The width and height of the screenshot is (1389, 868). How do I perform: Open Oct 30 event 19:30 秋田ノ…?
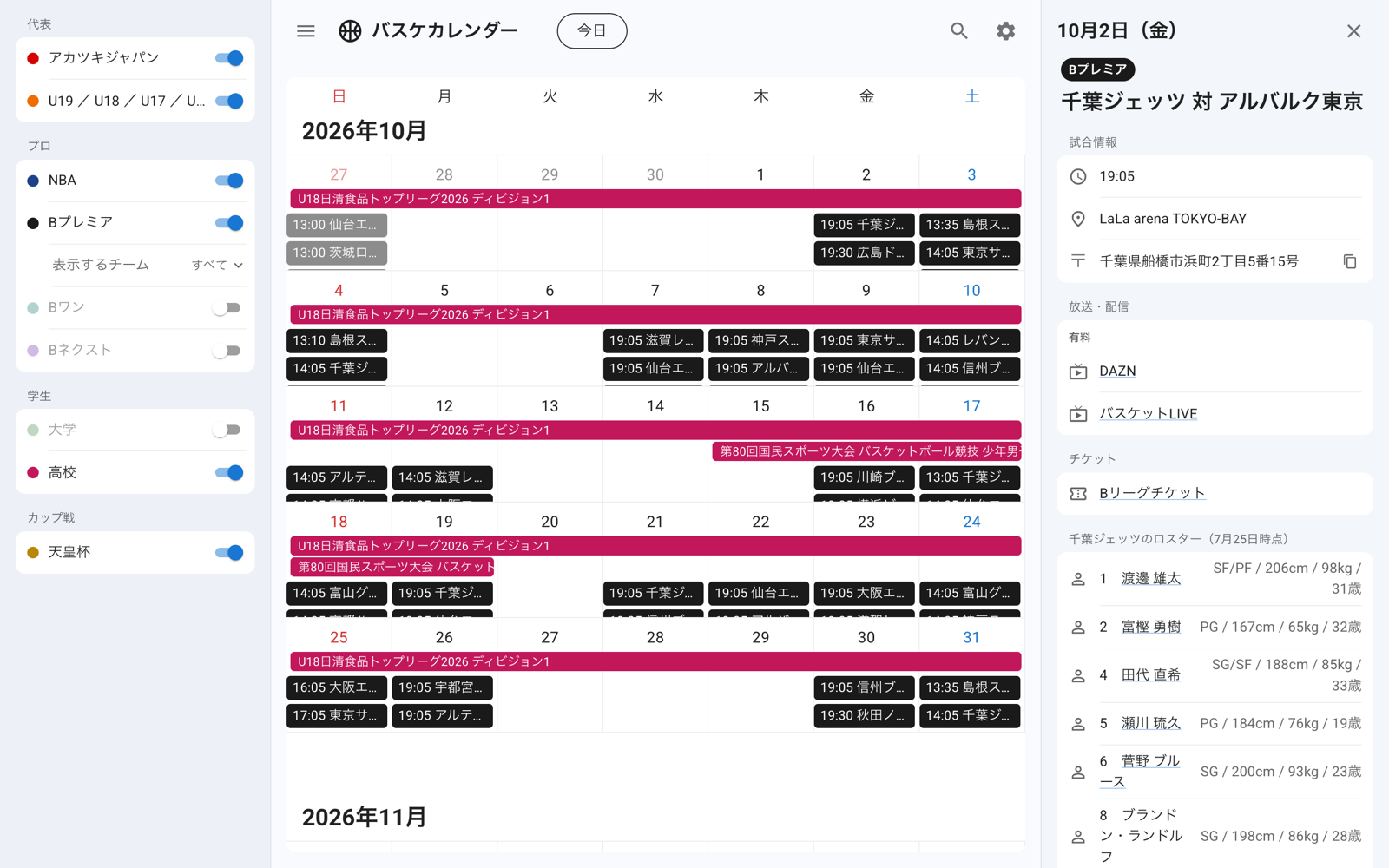(864, 715)
